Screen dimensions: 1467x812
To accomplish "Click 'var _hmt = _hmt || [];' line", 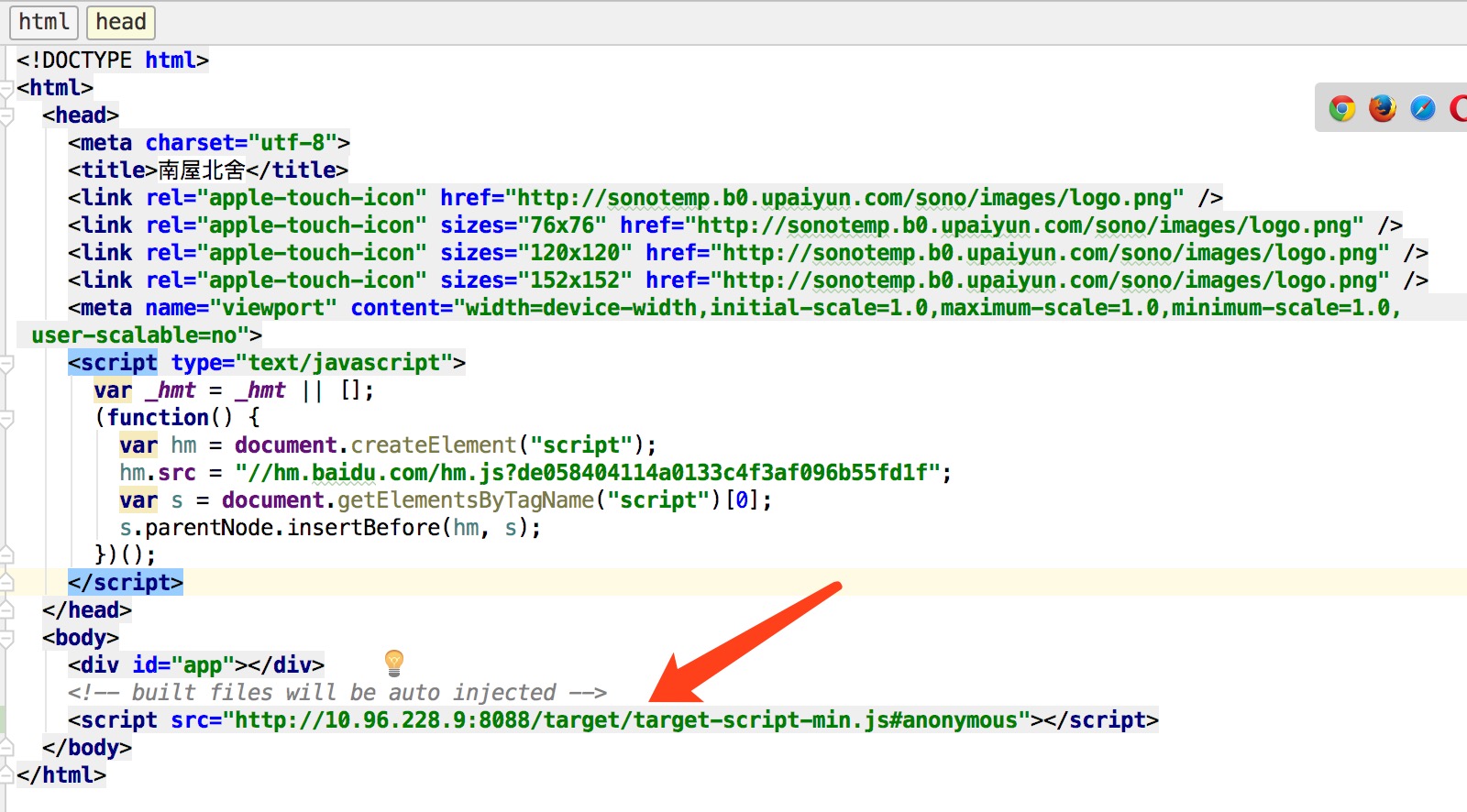I will point(234,390).
